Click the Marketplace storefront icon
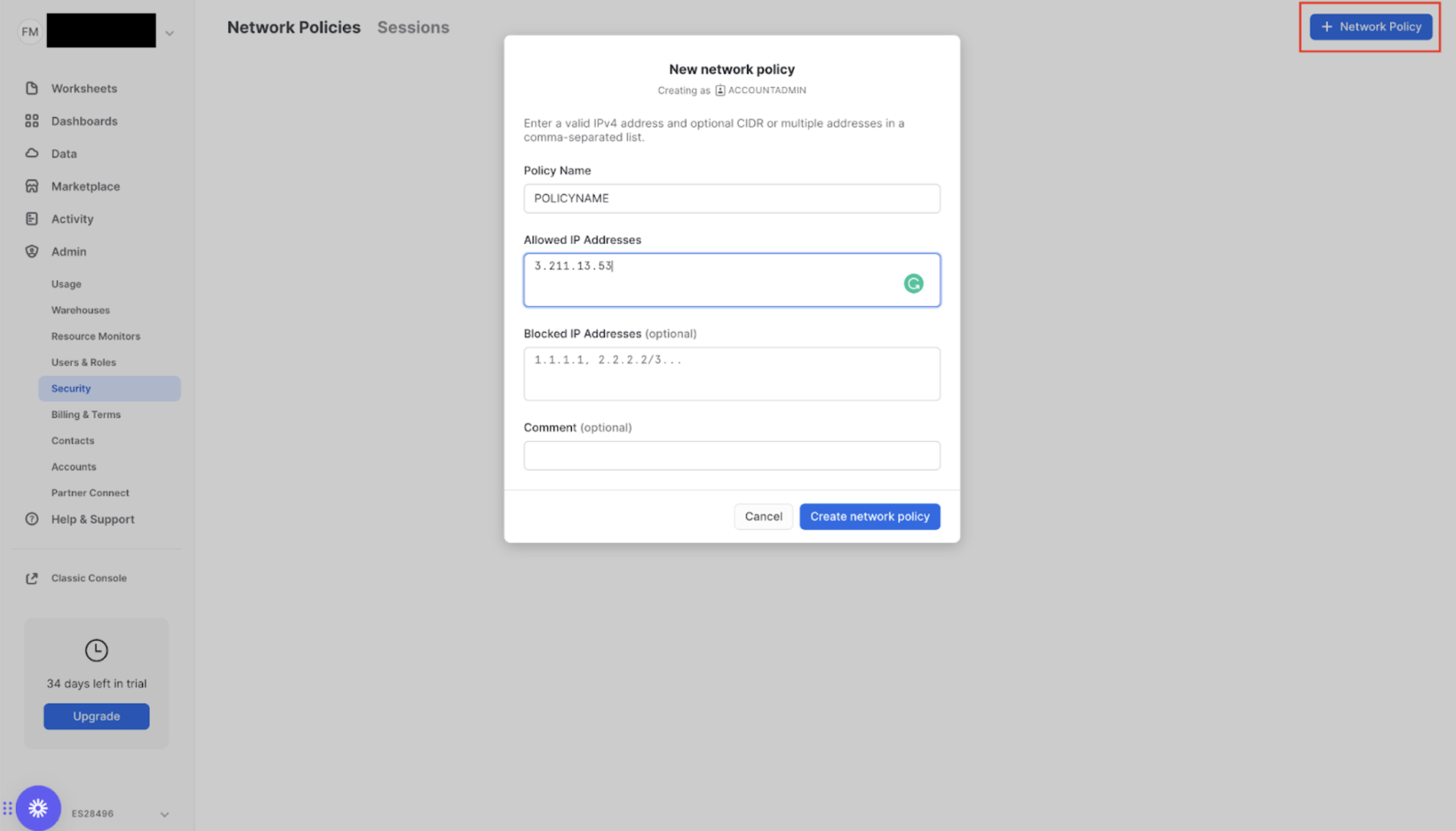Viewport: 1456px width, 831px height. (x=32, y=186)
